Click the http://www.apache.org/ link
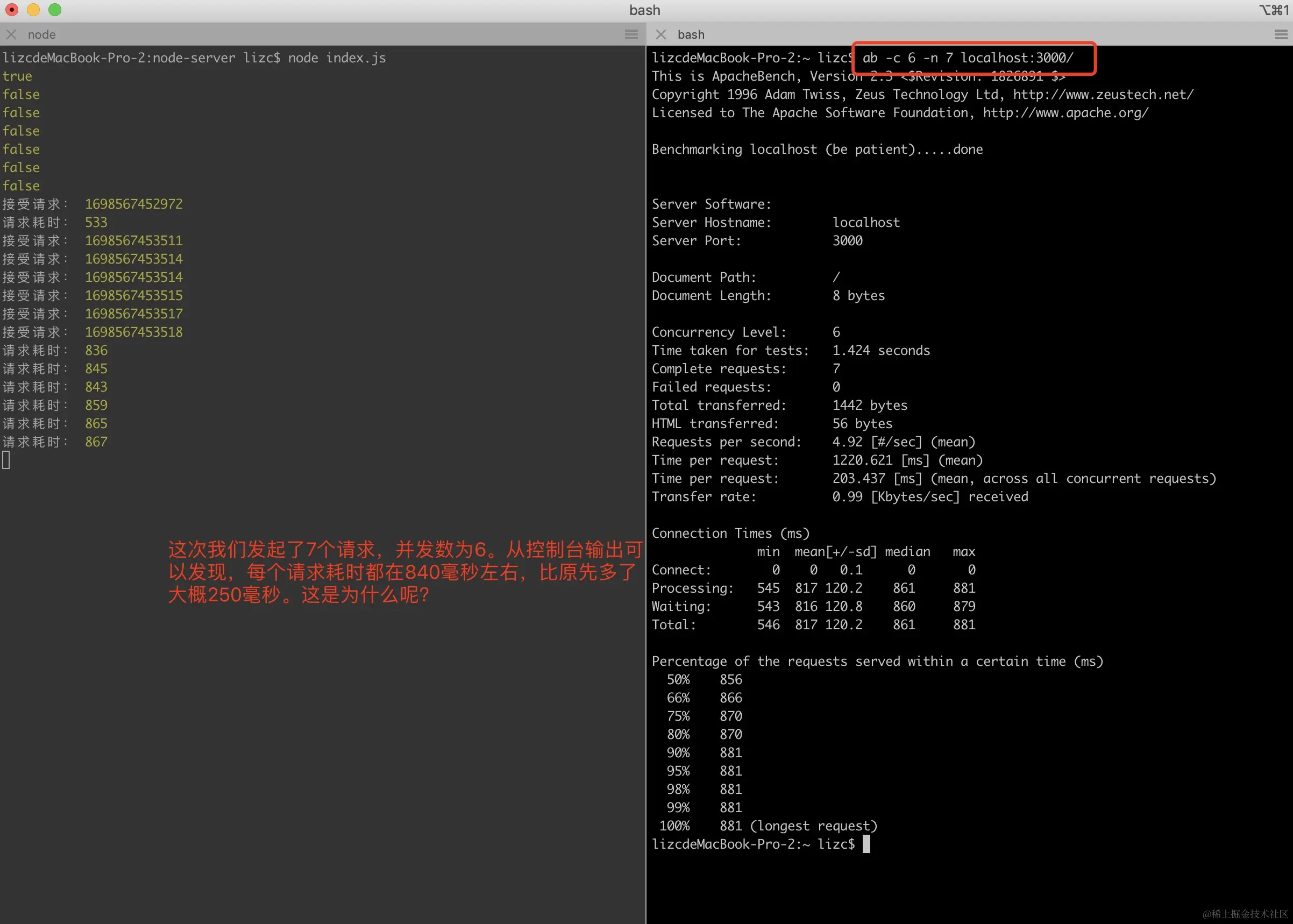This screenshot has height=924, width=1293. pyautogui.click(x=1064, y=112)
